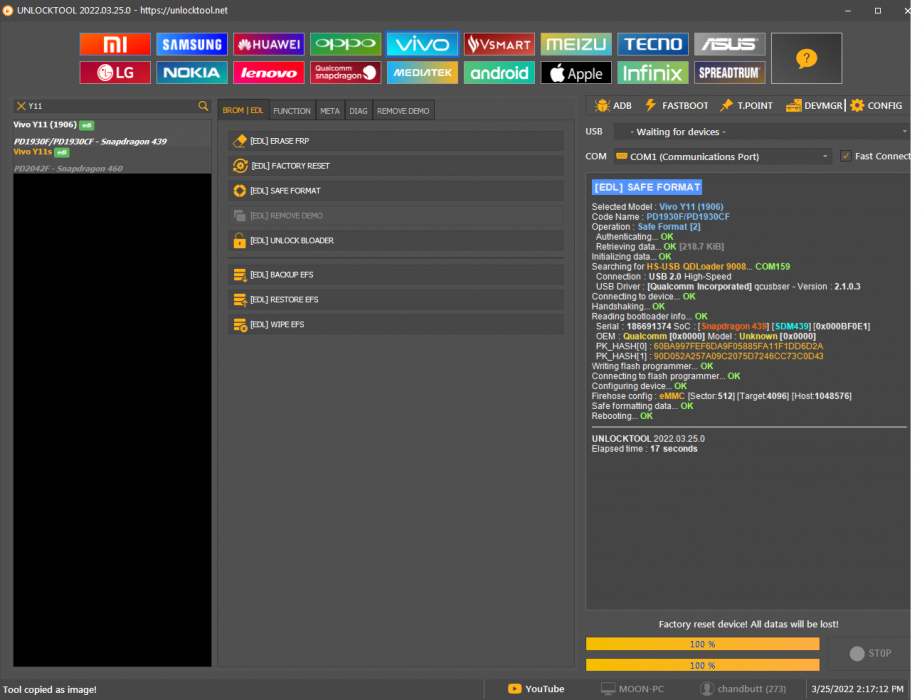Pick the Nokia brand logo
Screen dimensions: 922x700
tap(192, 72)
